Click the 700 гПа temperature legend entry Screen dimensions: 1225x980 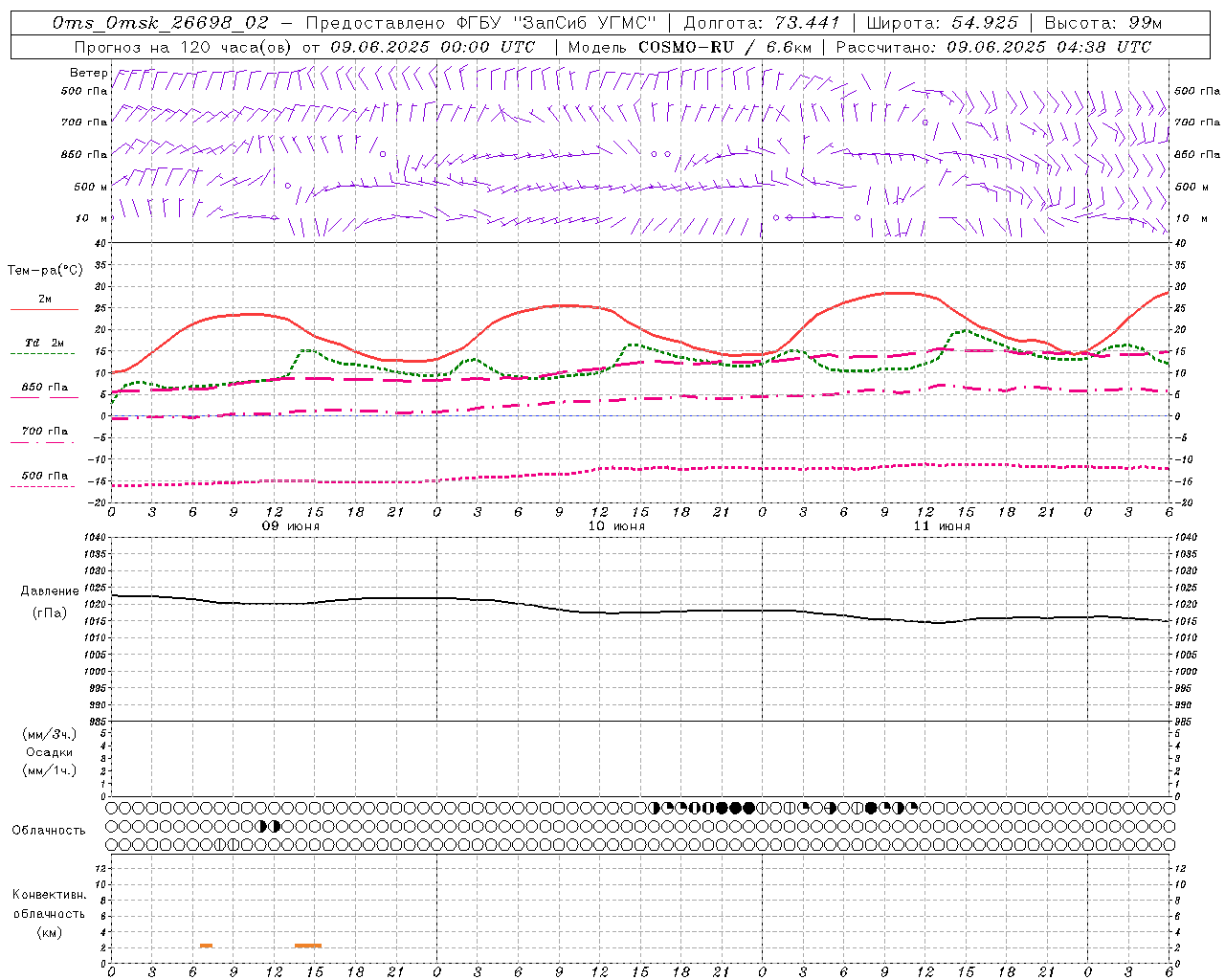click(x=45, y=432)
